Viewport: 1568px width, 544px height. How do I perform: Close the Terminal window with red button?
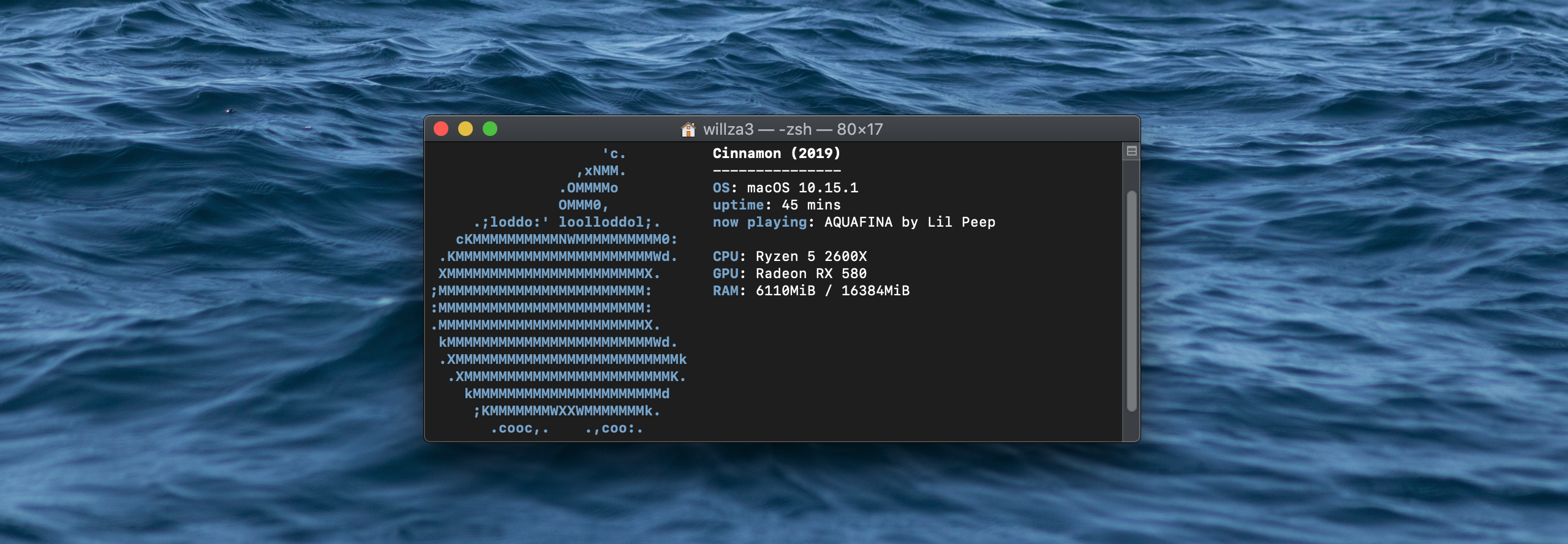[x=441, y=129]
